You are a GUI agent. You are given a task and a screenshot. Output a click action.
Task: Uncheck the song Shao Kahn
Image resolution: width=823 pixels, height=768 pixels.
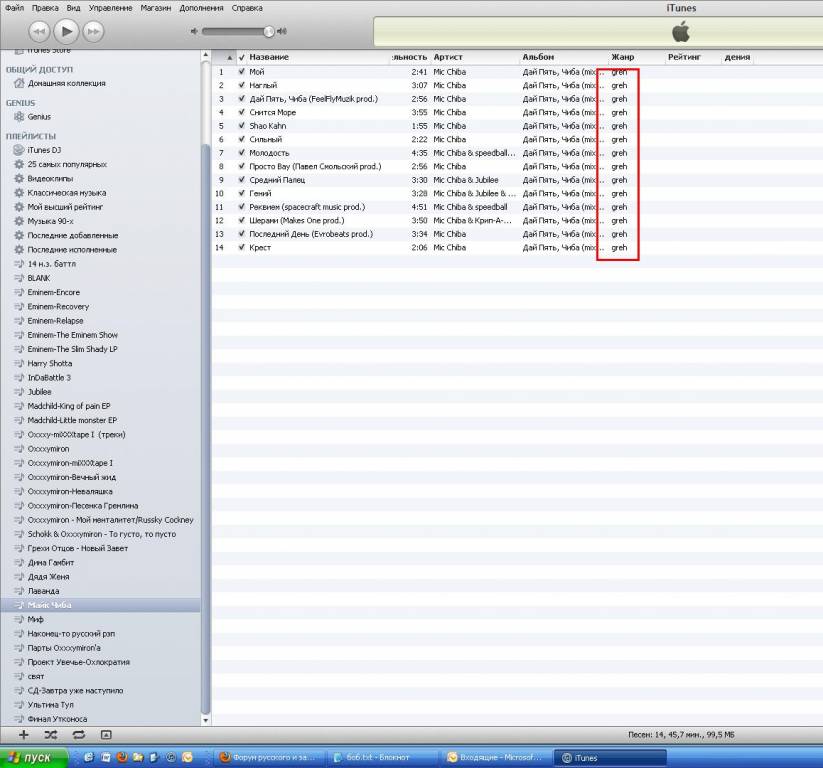click(x=241, y=125)
